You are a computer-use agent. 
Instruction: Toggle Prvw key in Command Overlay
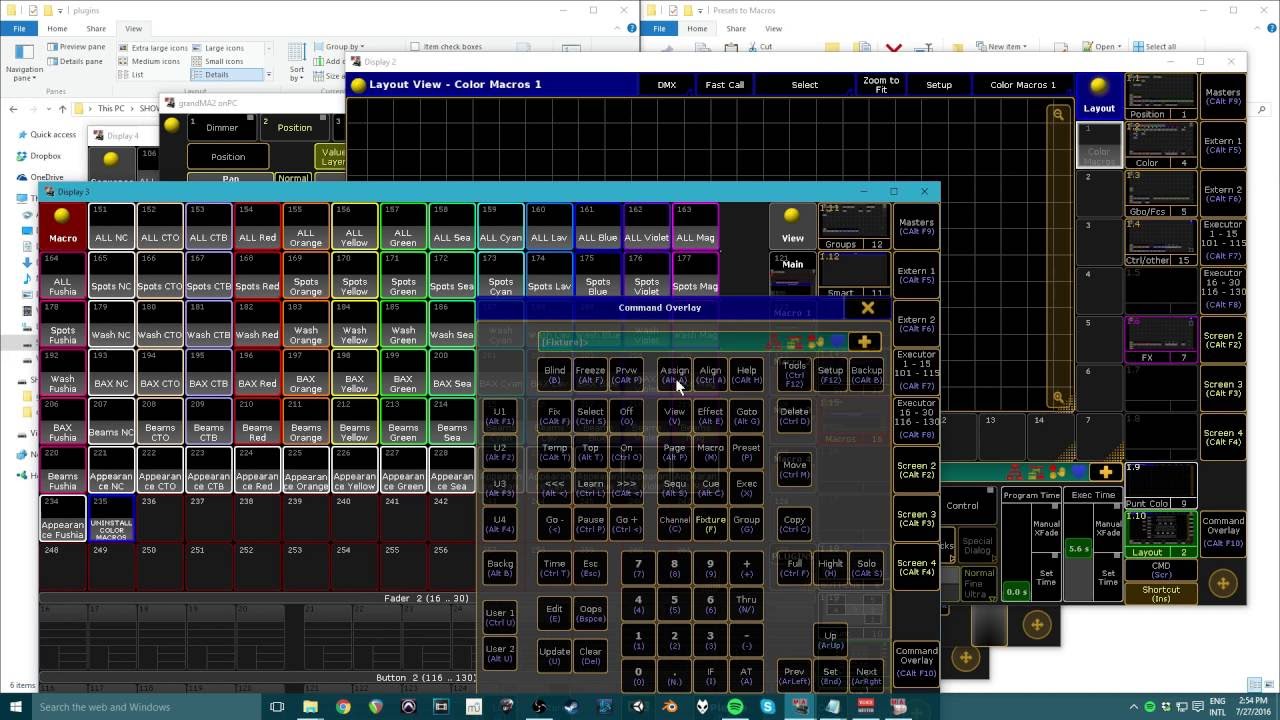(x=626, y=375)
